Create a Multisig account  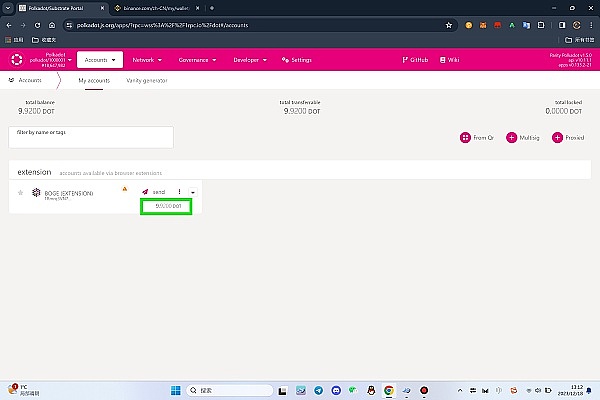pos(523,137)
